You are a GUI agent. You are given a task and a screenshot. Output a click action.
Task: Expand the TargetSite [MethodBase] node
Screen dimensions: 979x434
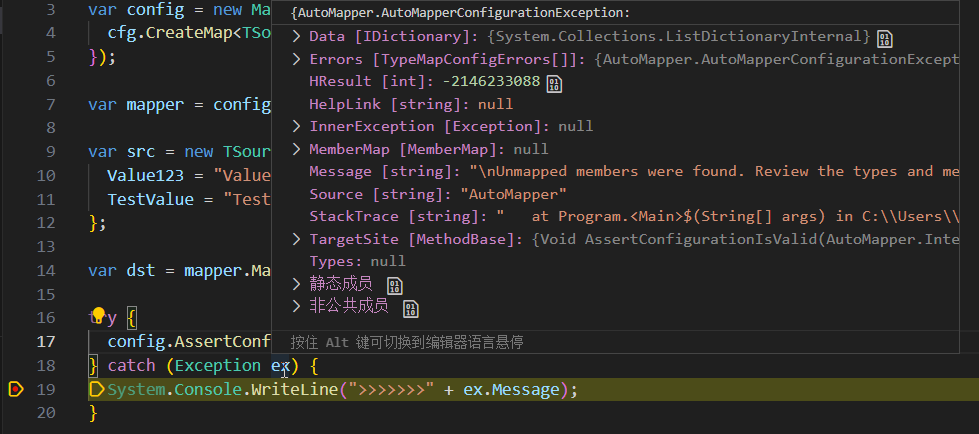point(297,239)
